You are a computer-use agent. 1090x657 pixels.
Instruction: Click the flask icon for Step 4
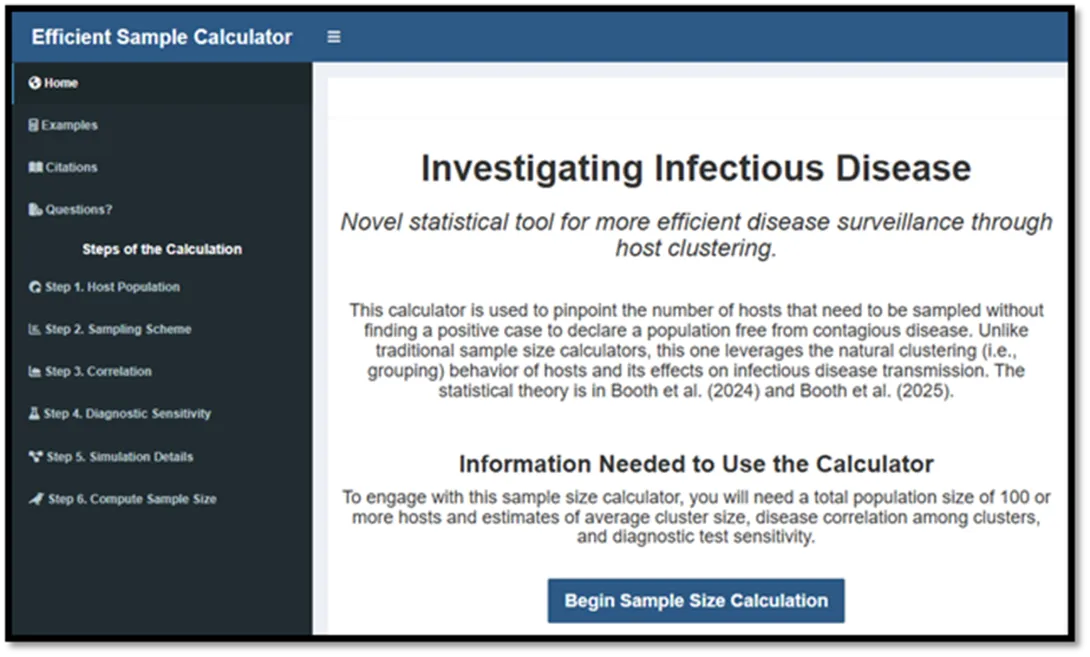[x=33, y=414]
